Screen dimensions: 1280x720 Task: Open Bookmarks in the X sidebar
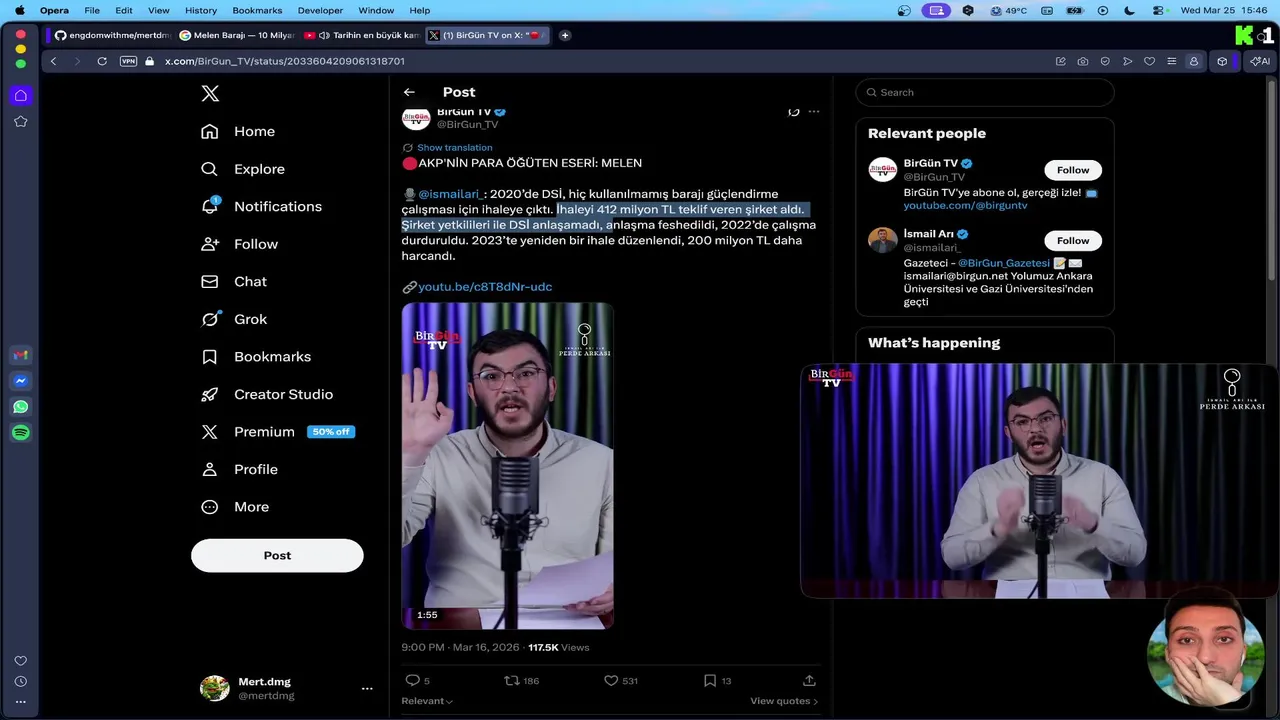(256, 356)
